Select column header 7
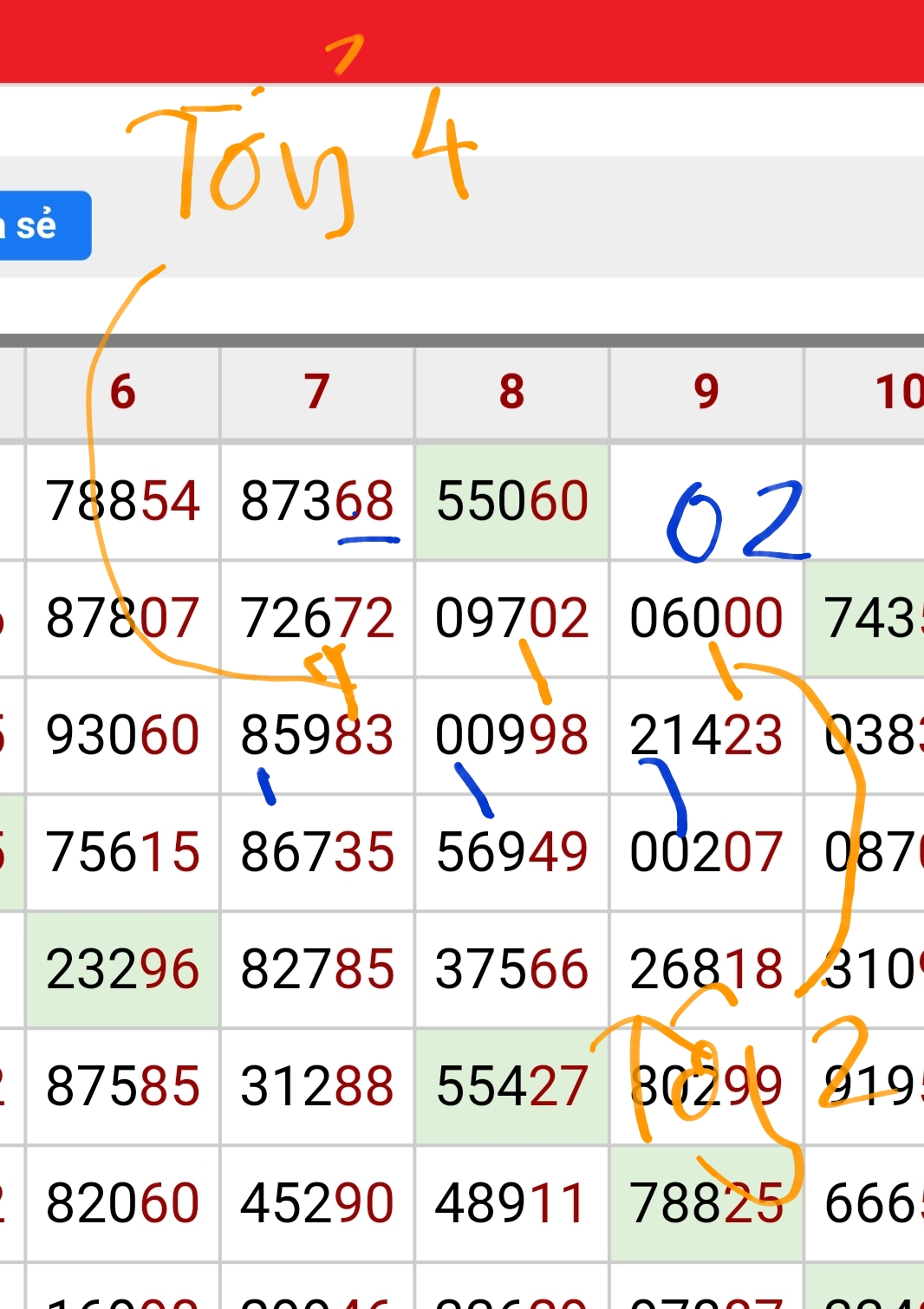 317,392
